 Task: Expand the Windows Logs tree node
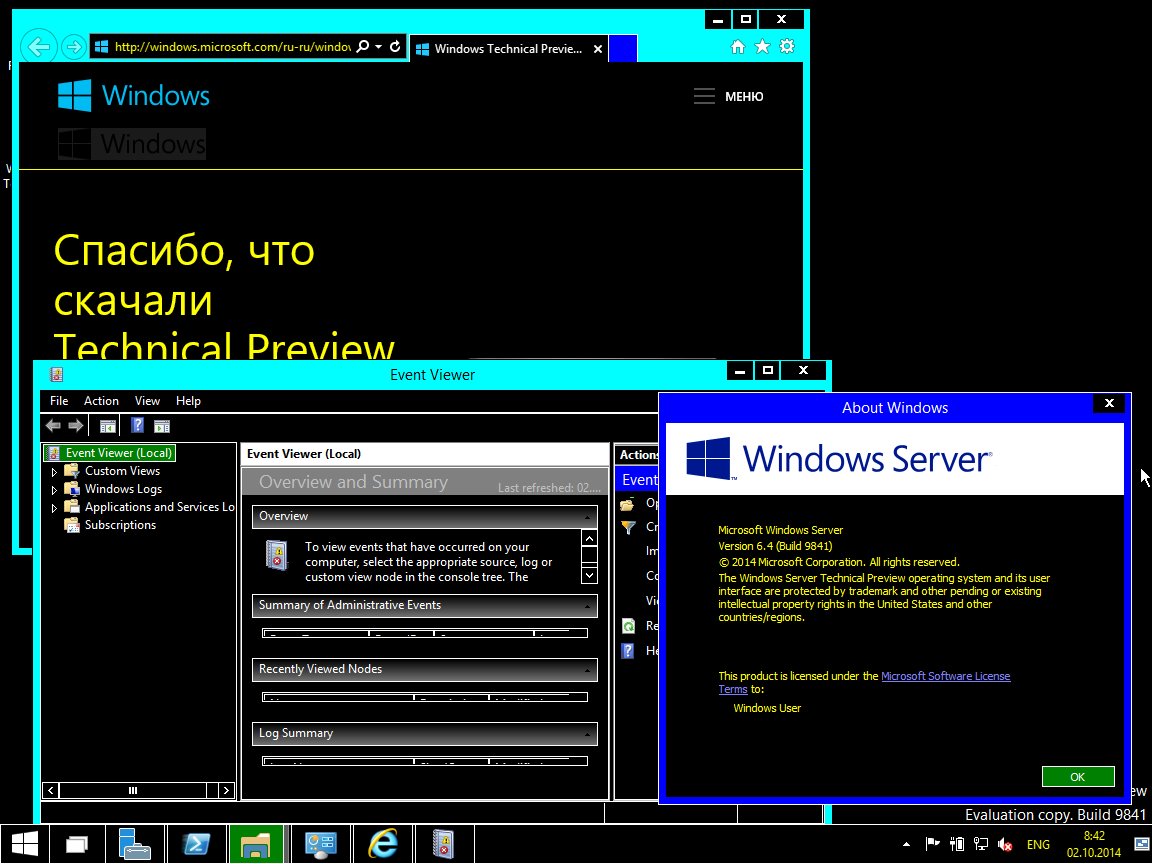click(x=54, y=490)
